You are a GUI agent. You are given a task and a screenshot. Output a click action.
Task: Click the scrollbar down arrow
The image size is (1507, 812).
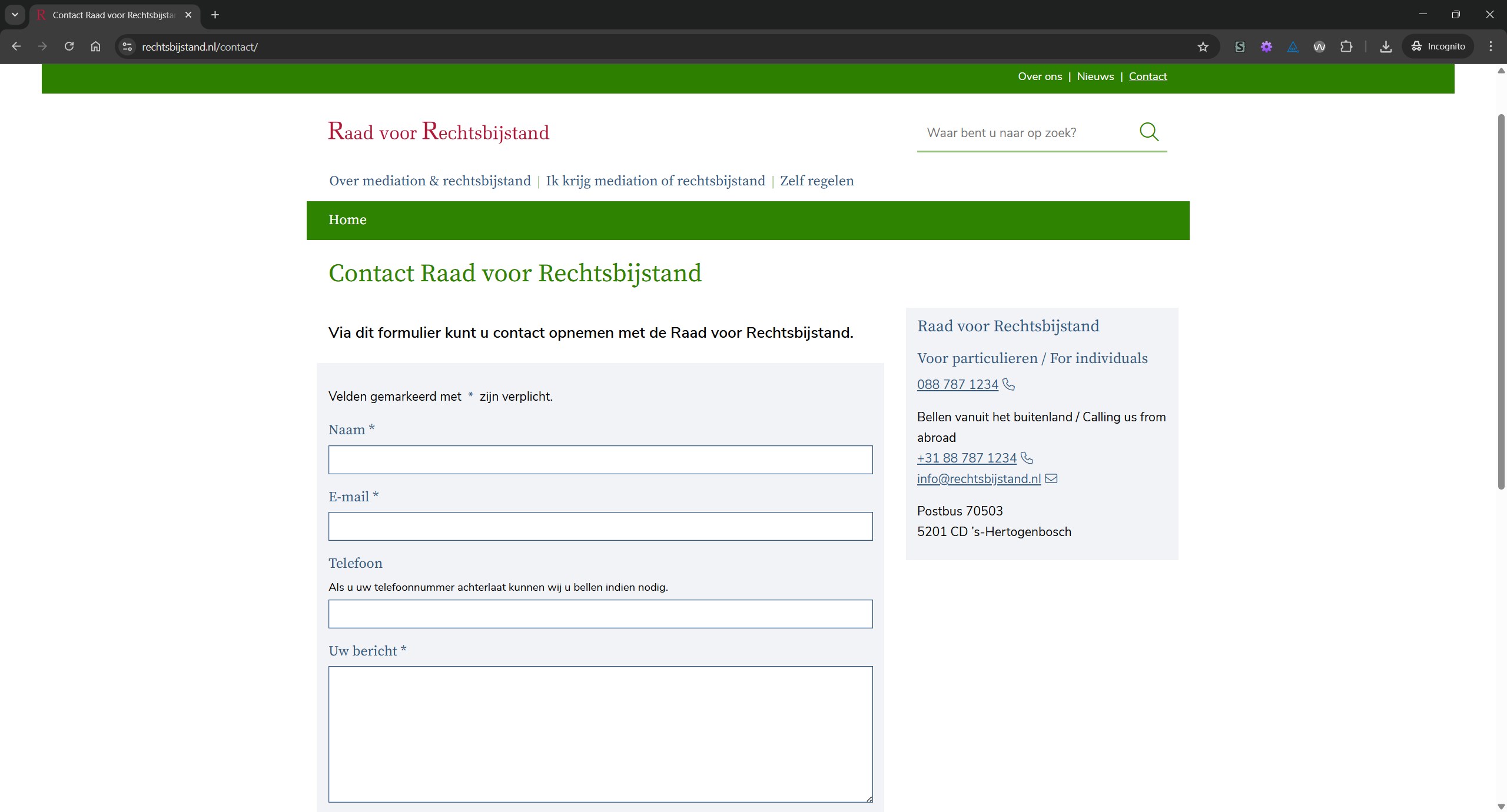click(1501, 806)
